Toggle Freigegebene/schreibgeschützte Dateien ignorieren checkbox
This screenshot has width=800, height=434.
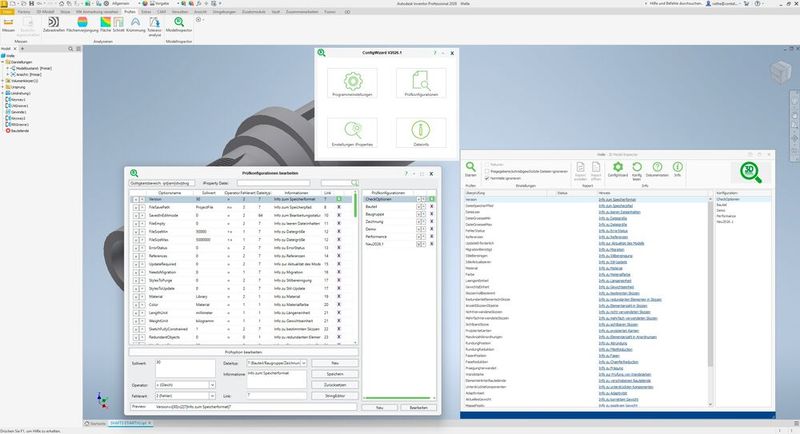point(487,171)
